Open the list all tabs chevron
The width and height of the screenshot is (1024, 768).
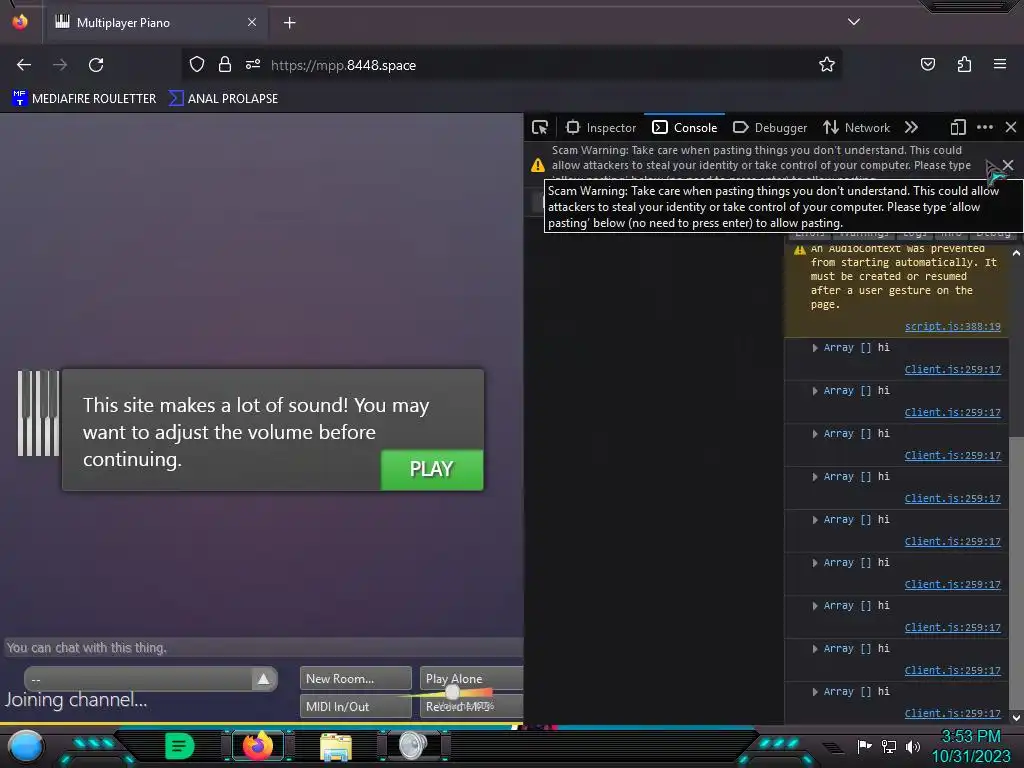[x=854, y=22]
